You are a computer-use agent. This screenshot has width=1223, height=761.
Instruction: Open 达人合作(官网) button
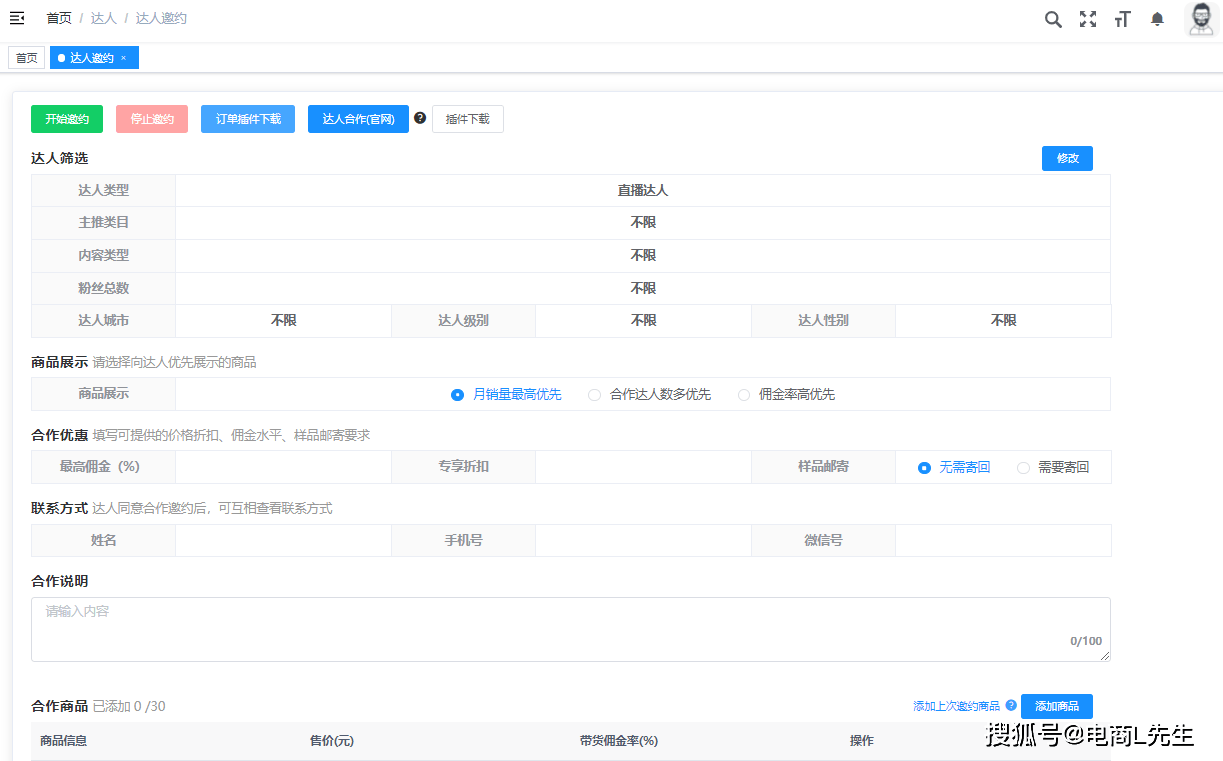358,119
